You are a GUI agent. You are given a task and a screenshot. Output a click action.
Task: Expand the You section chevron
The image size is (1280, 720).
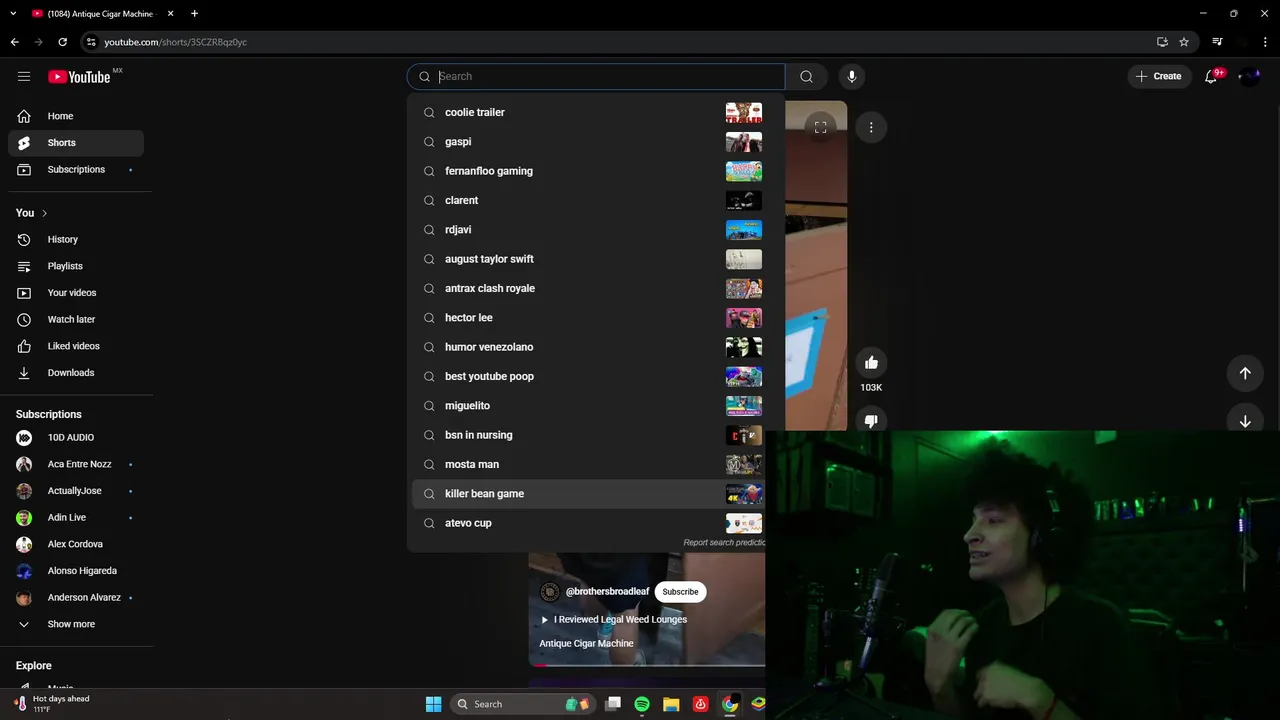coord(44,213)
